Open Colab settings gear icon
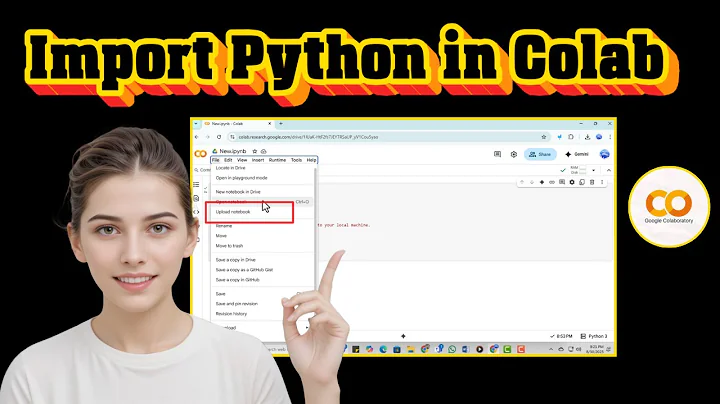720x404 pixels. click(x=514, y=154)
